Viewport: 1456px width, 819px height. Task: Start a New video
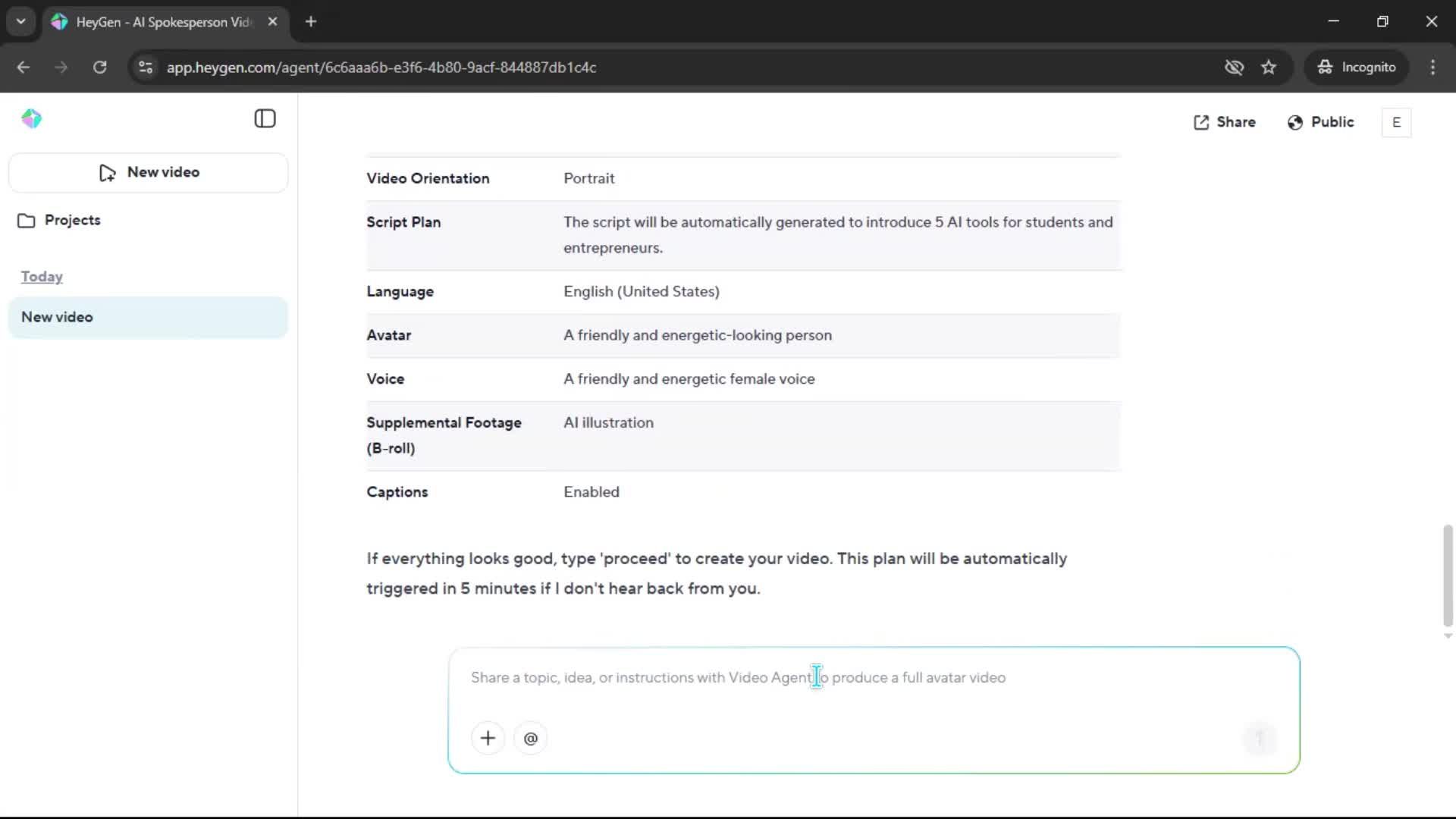coord(149,172)
